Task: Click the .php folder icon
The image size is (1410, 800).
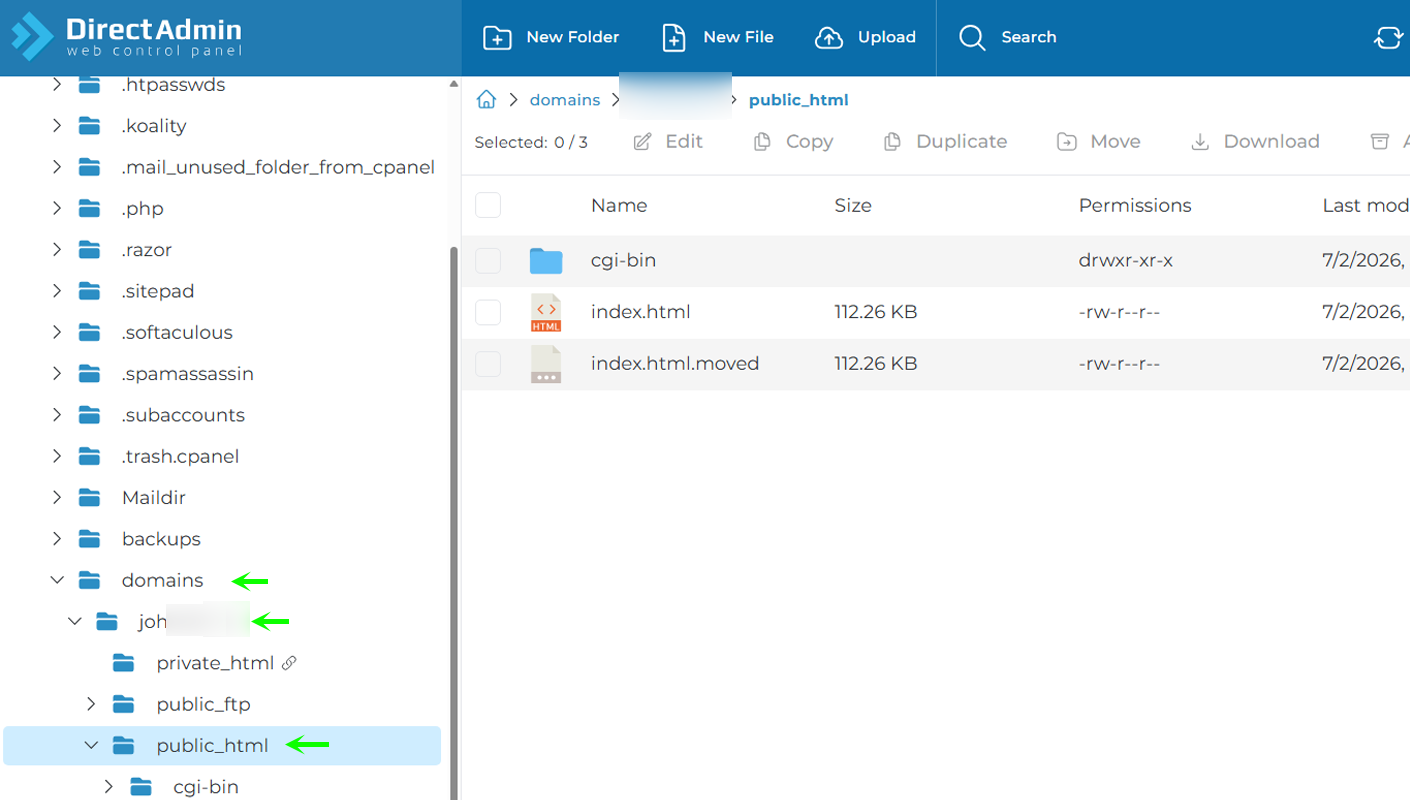Action: [90, 208]
